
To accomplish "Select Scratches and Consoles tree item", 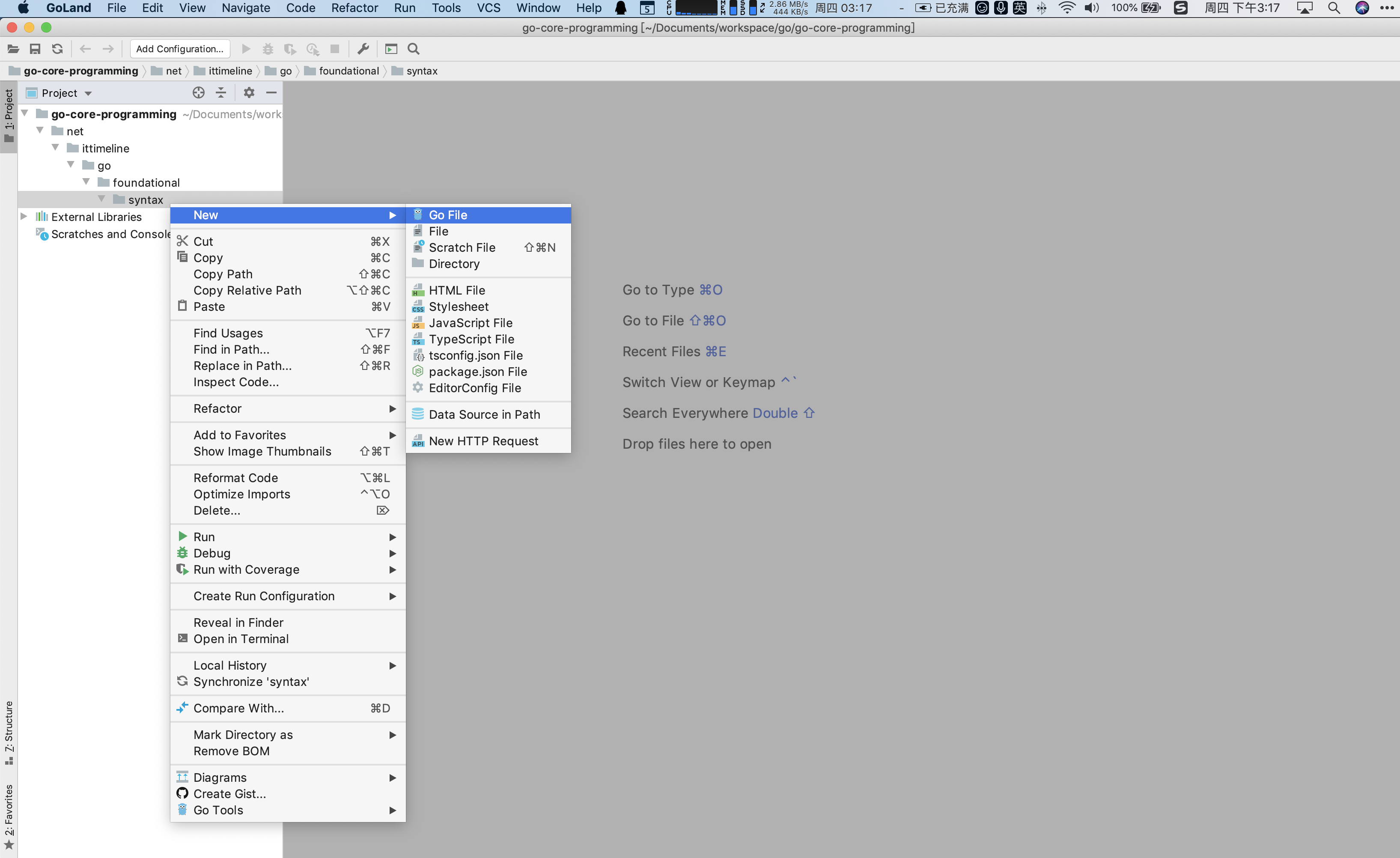I will 104,234.
